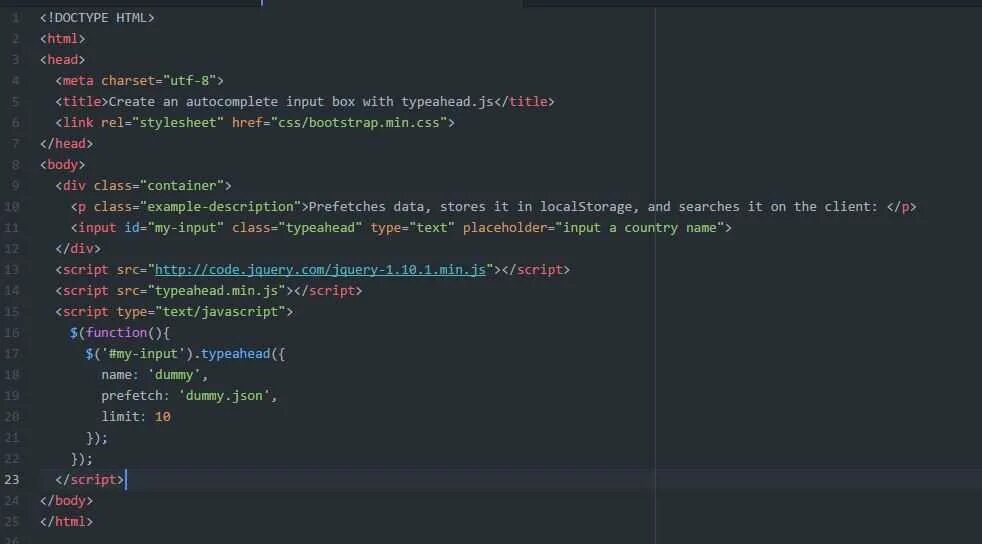Click the .typeahead({ method call
The width and height of the screenshot is (982, 544).
click(239, 354)
